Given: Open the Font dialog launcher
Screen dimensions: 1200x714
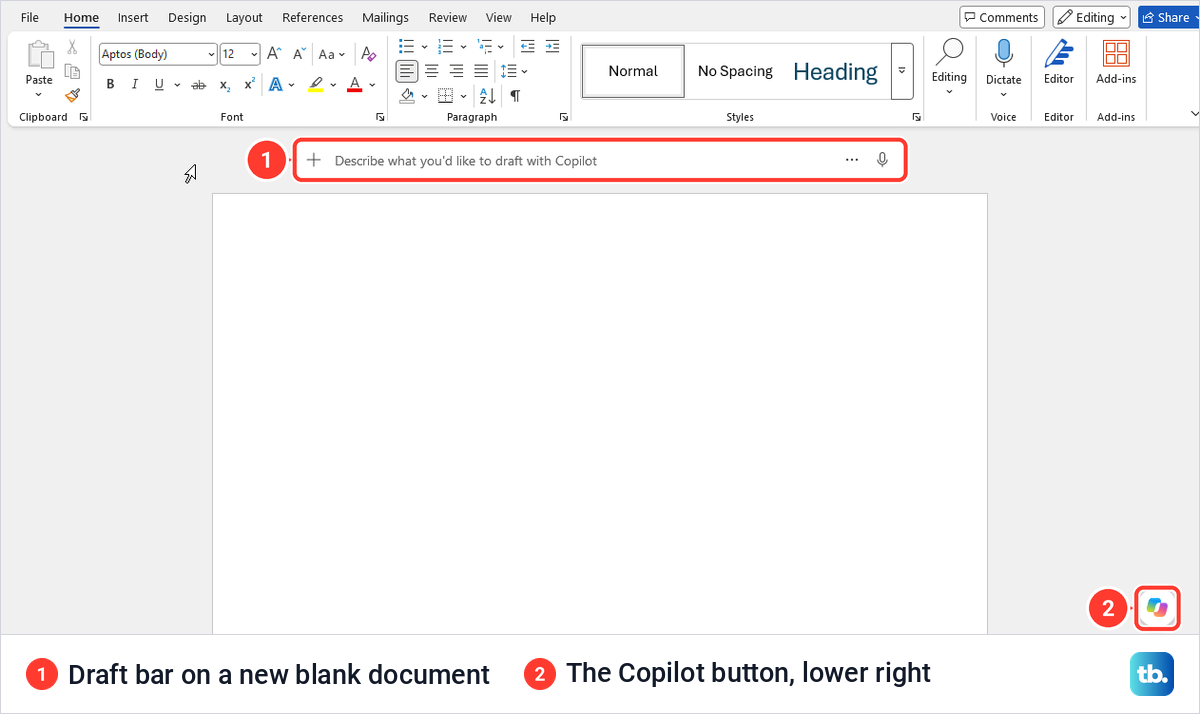Looking at the screenshot, I should (380, 117).
